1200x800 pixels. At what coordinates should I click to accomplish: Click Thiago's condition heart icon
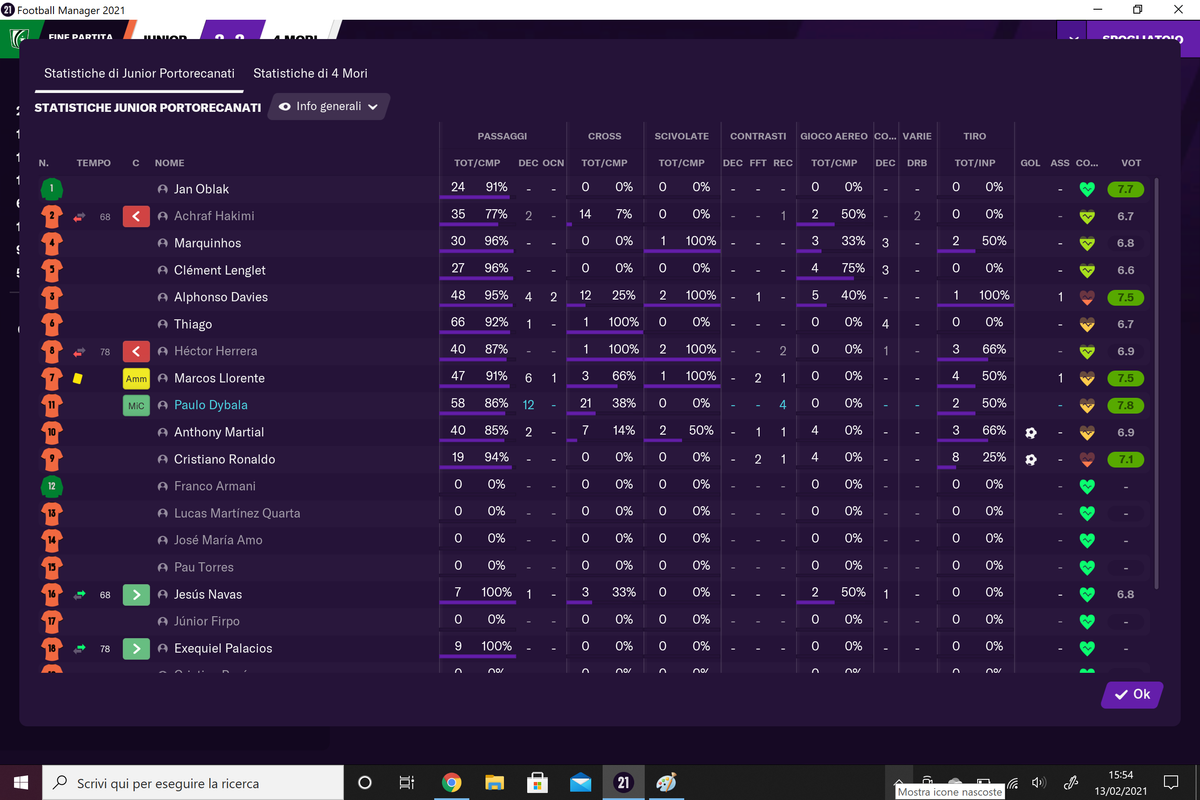[1088, 324]
